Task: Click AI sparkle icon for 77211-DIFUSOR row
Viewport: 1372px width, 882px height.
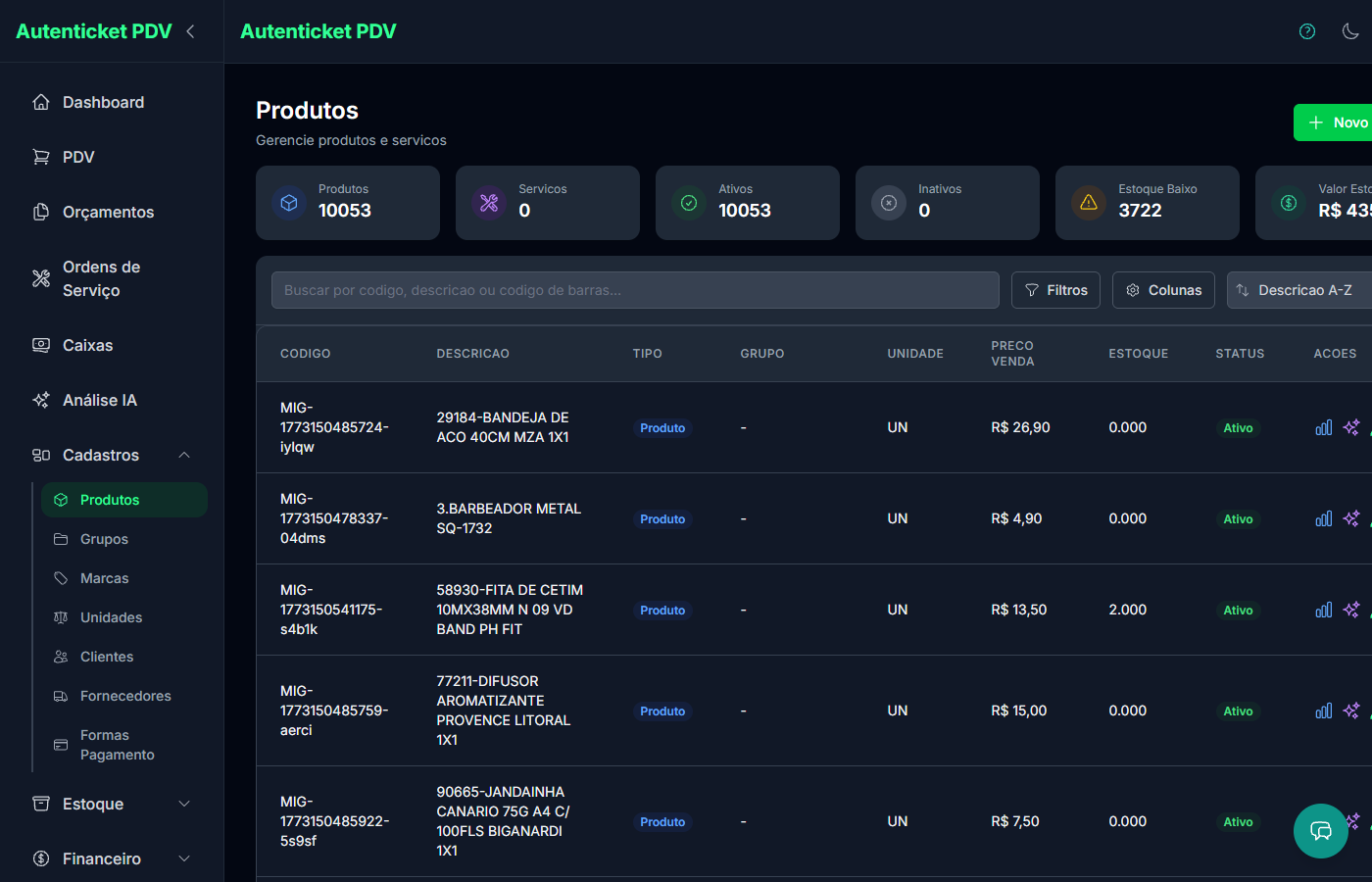Action: point(1351,710)
